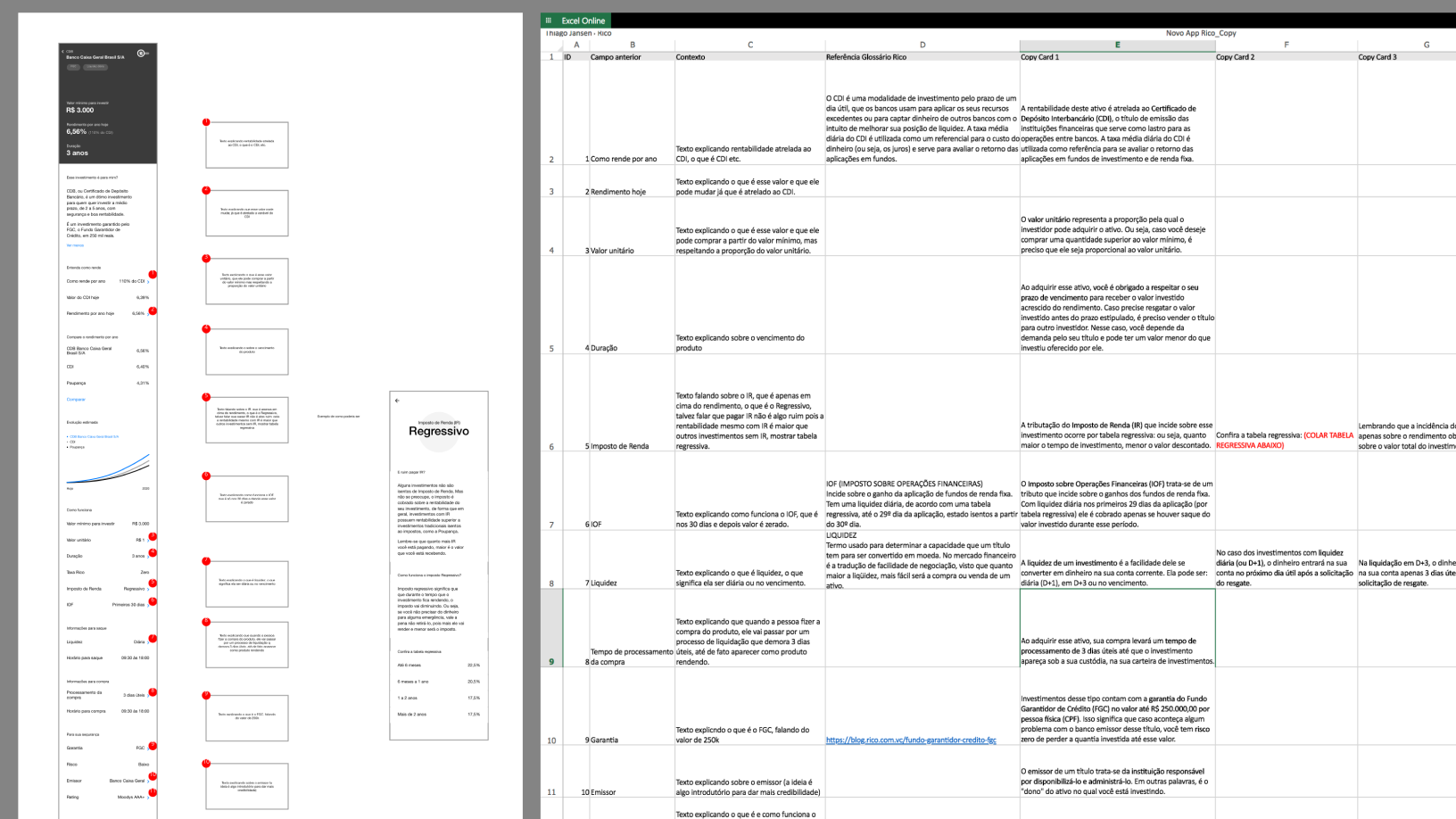Viewport: 1456px width, 819px height.
Task: Select the 'Referência Glossário Rico' header cell
Action: click(922, 56)
